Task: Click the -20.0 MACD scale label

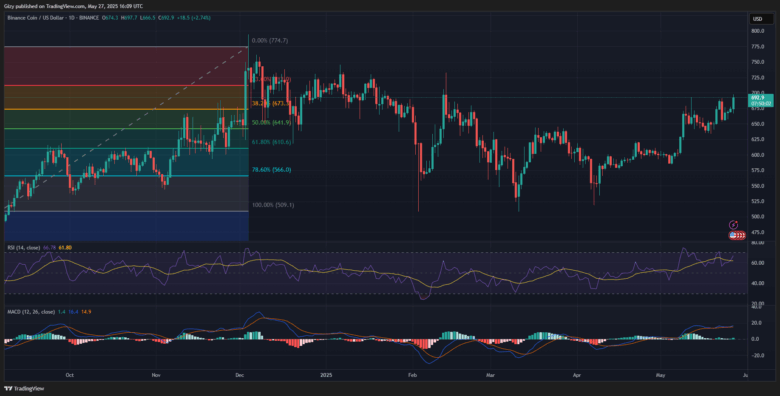Action: point(759,356)
